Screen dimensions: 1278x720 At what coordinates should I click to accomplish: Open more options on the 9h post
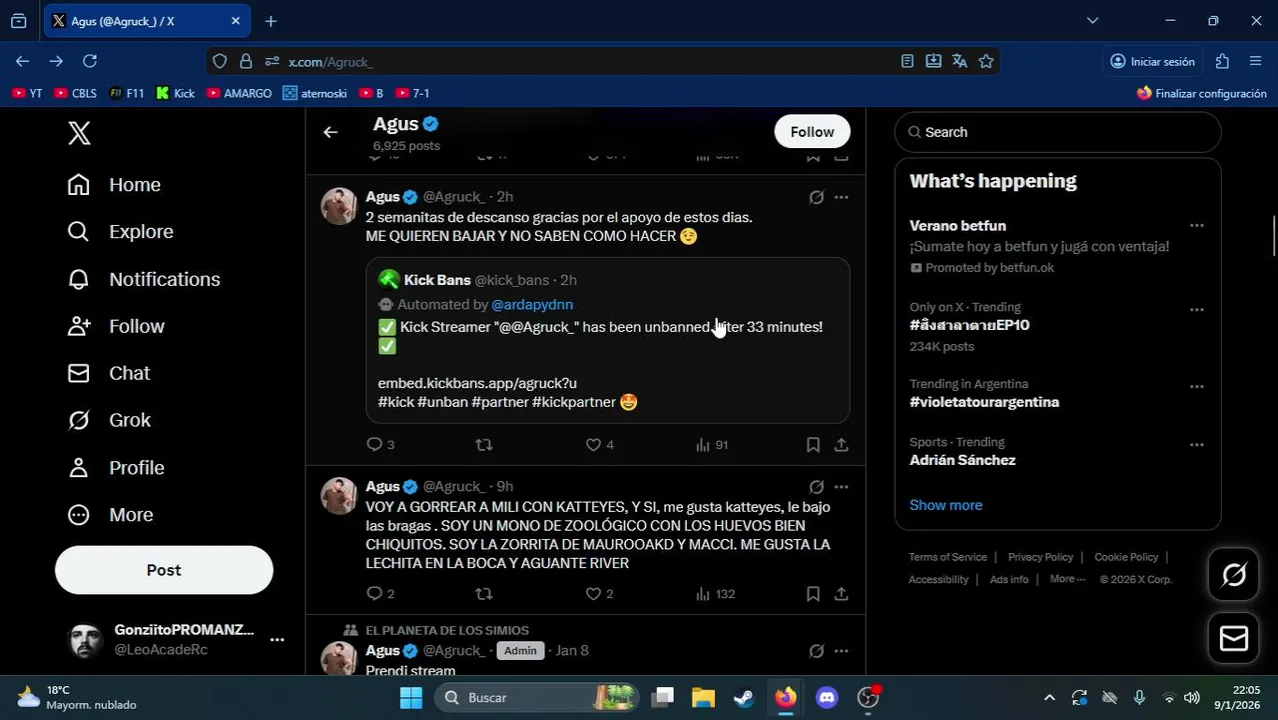[841, 487]
